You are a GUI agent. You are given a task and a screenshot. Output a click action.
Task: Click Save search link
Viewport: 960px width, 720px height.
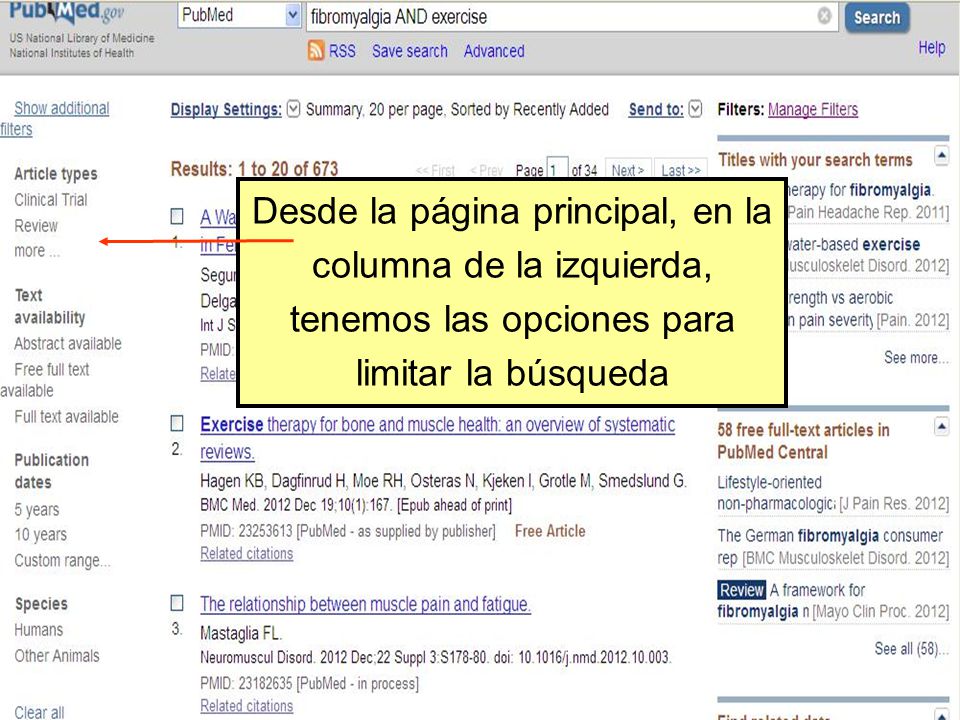410,51
